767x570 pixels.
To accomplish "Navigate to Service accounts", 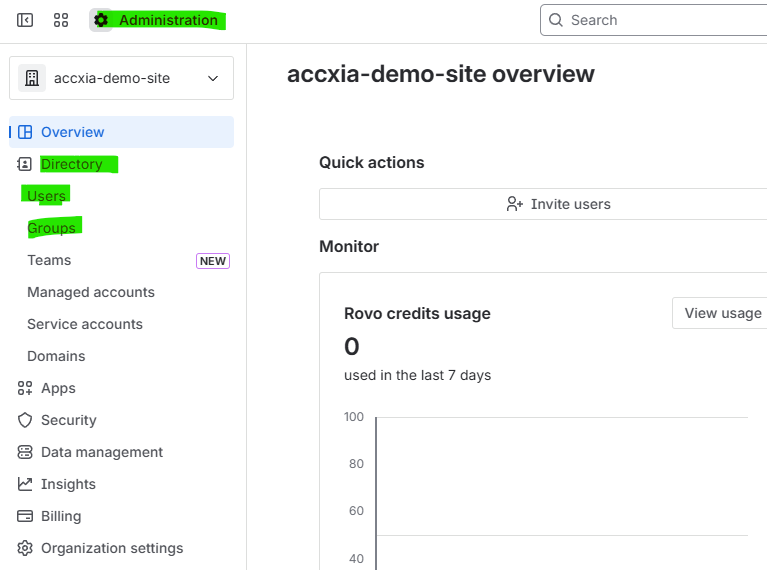I will (85, 324).
